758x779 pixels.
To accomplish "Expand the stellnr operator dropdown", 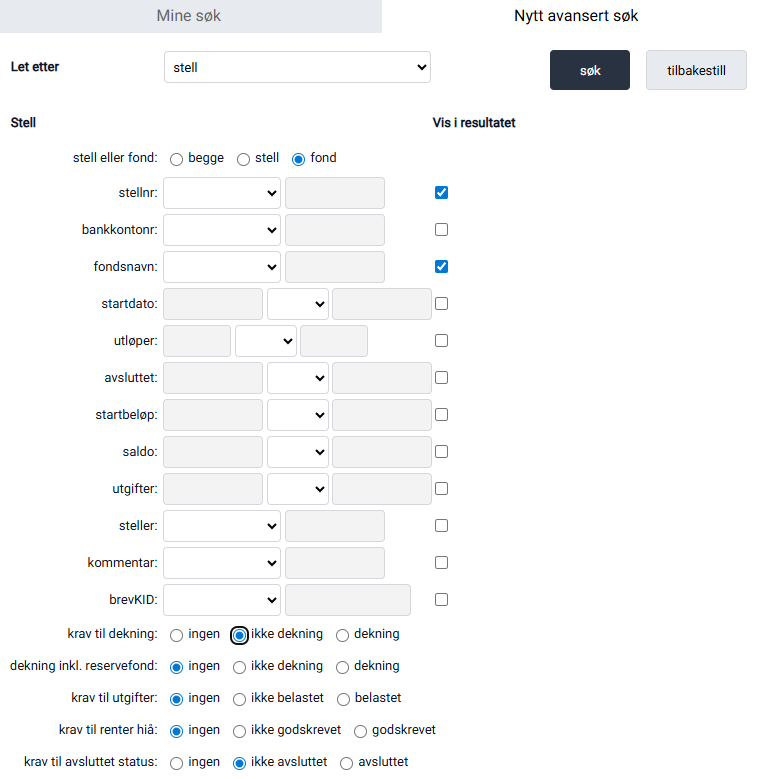I will [x=222, y=193].
